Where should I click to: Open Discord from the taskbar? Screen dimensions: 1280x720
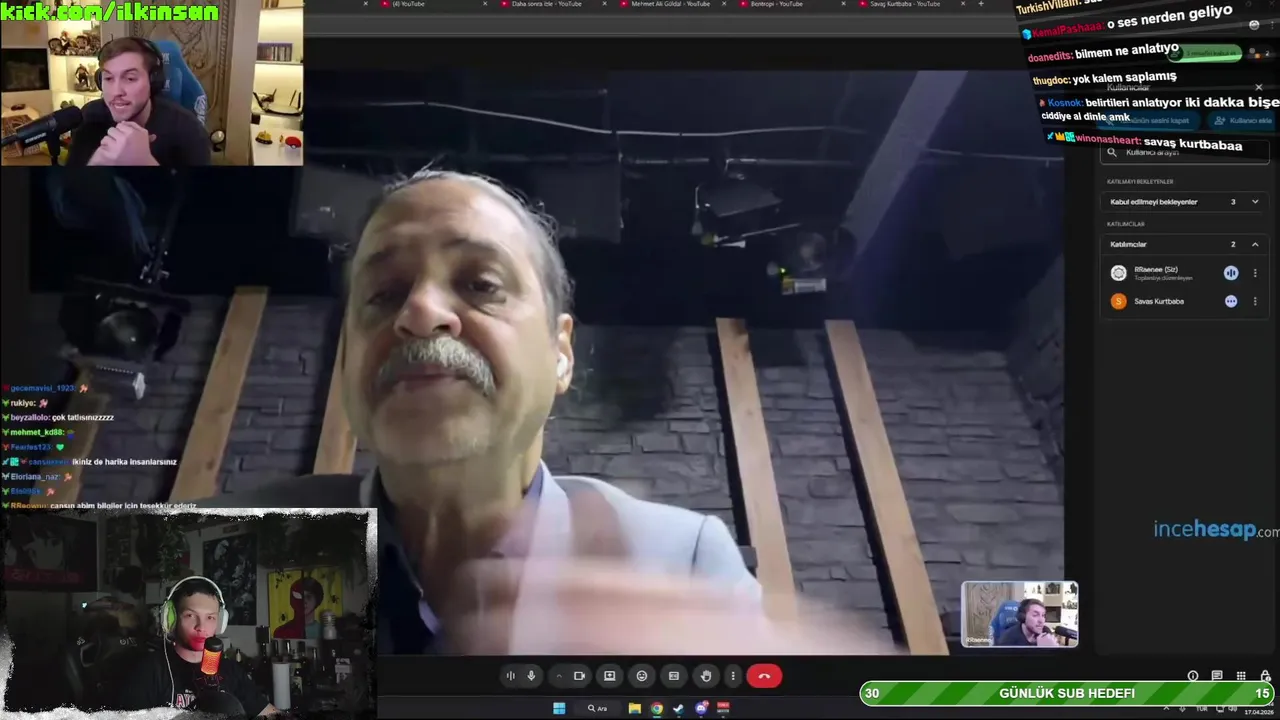[701, 708]
